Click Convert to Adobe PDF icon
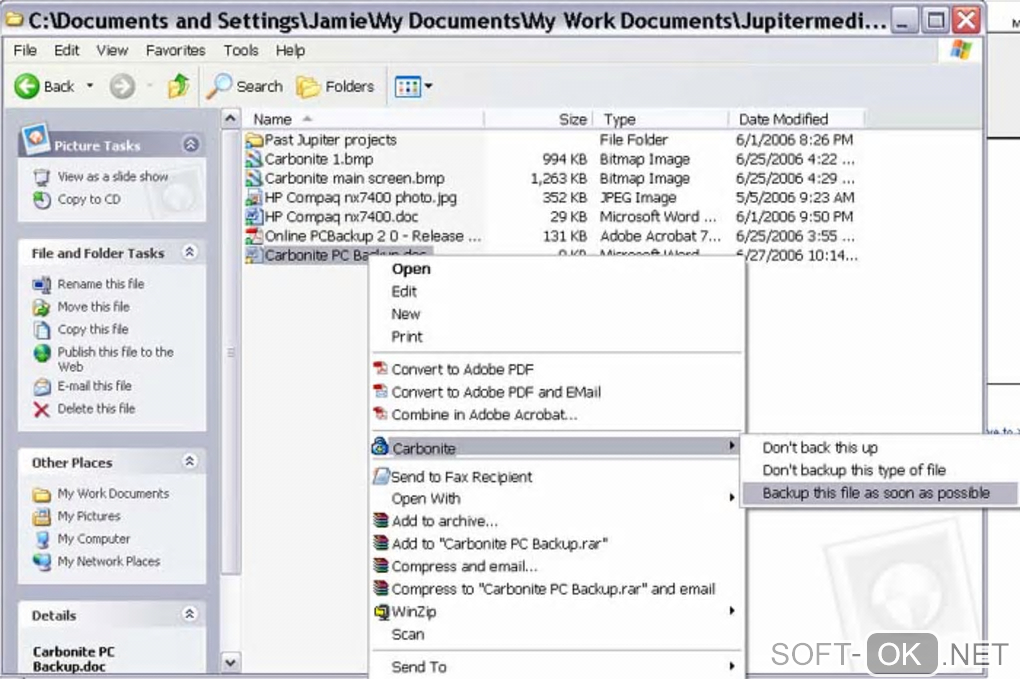The height and width of the screenshot is (679, 1020). point(381,369)
